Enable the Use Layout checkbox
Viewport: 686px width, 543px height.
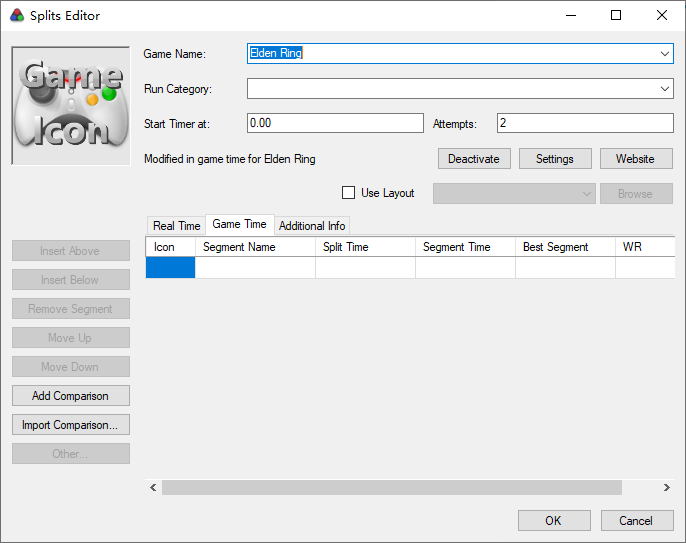tap(348, 193)
